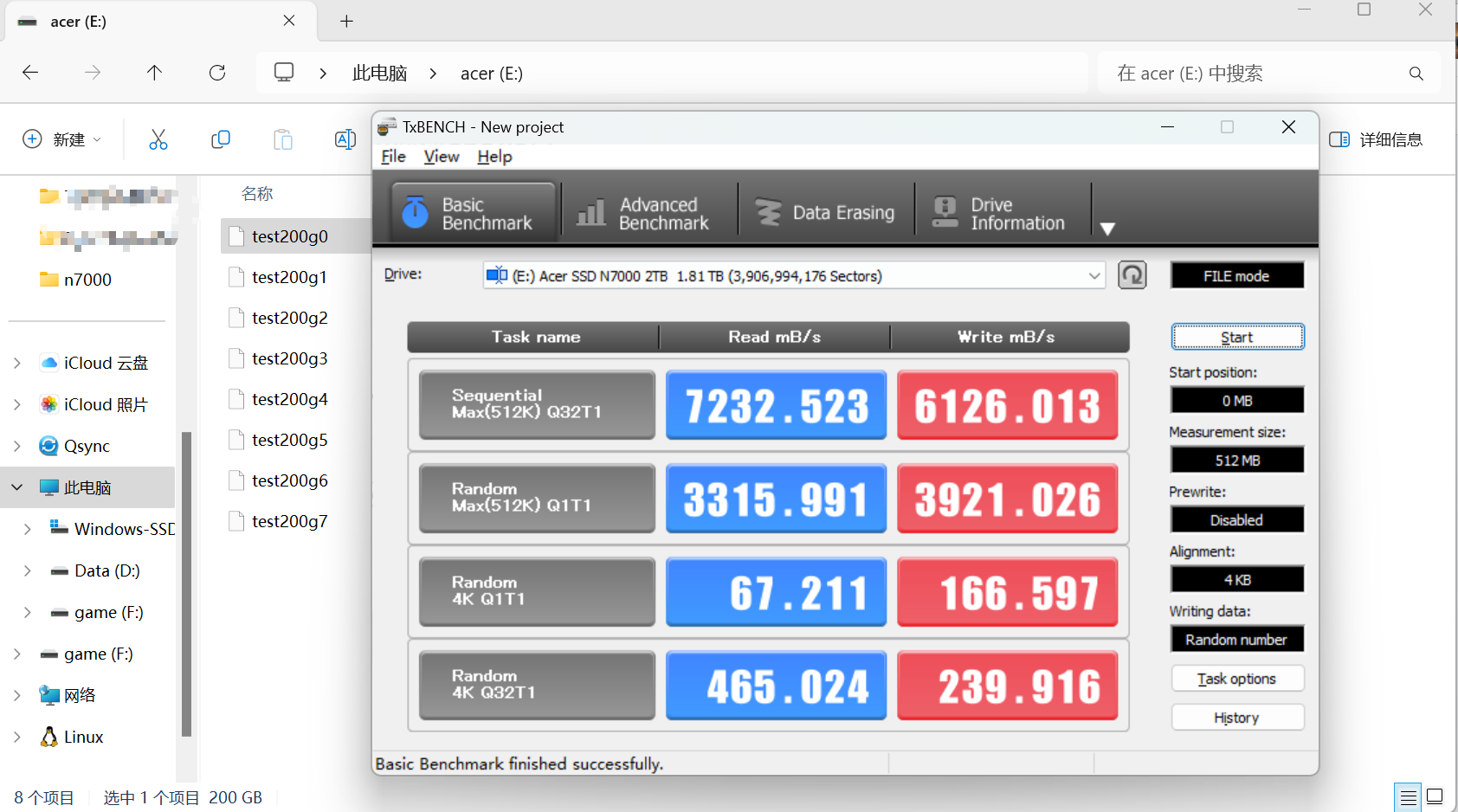Click the Cut scissors icon
Screen dimensions: 1458x812
point(158,139)
